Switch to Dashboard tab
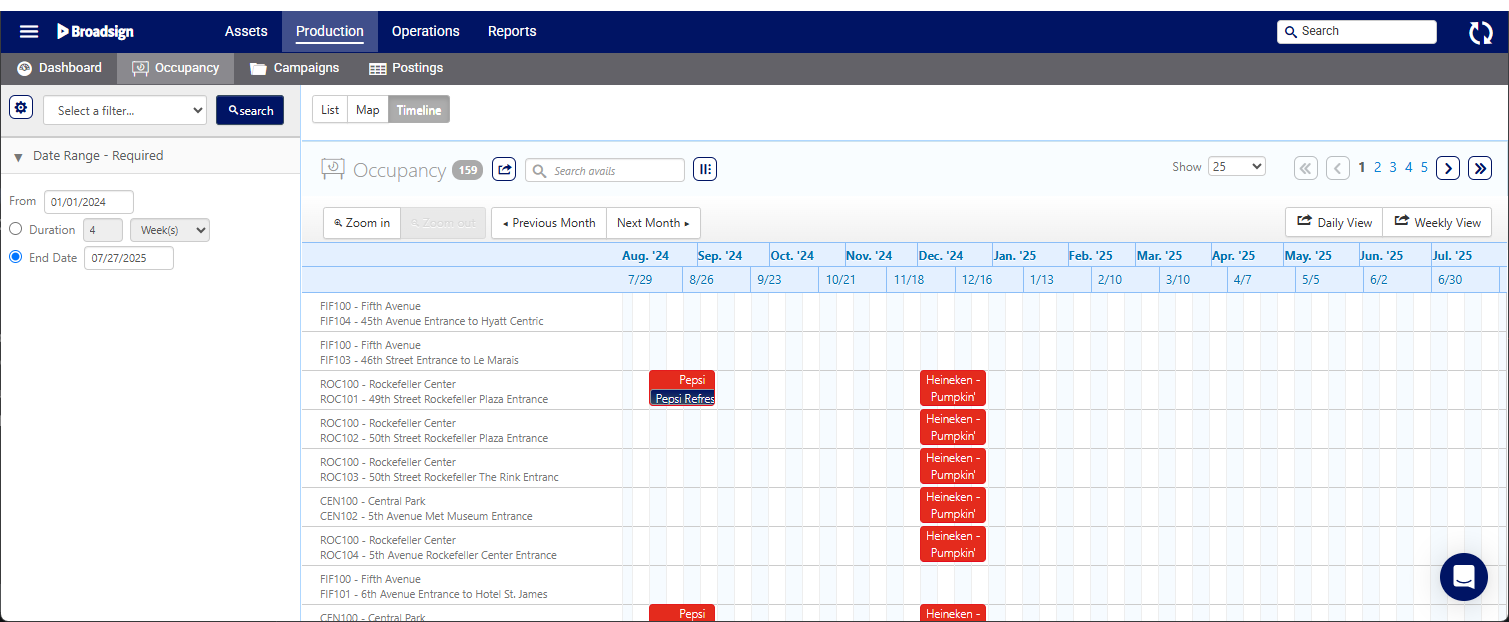The image size is (1509, 622). point(60,68)
